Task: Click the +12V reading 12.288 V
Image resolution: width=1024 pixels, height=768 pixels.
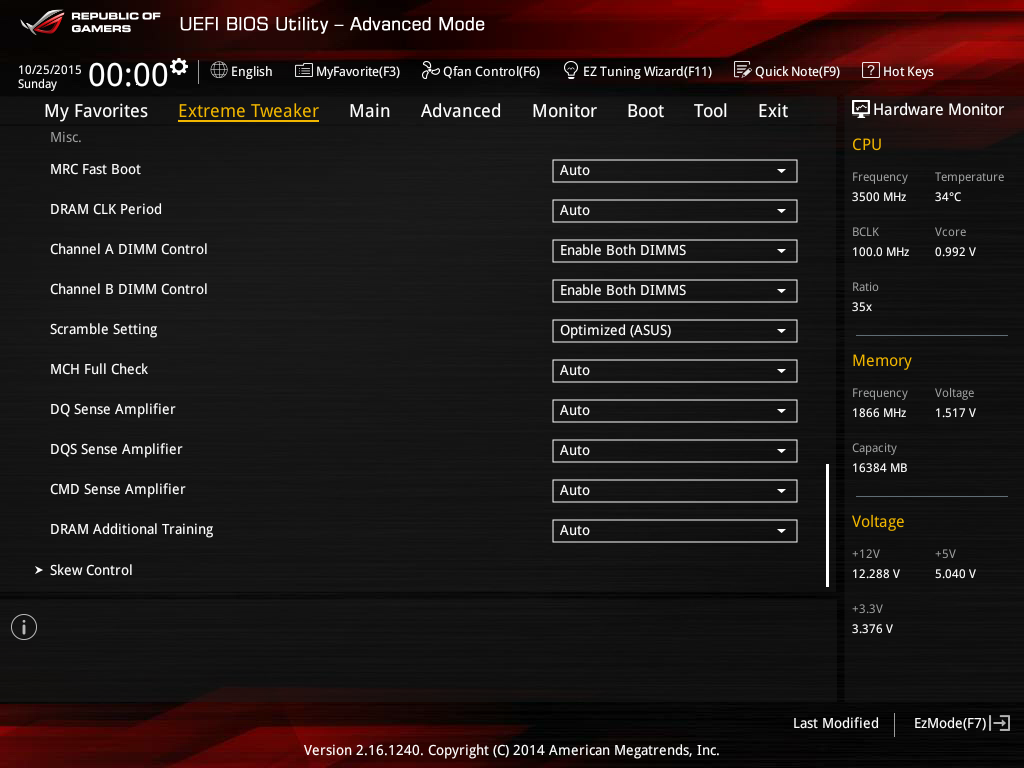Action: 876,573
